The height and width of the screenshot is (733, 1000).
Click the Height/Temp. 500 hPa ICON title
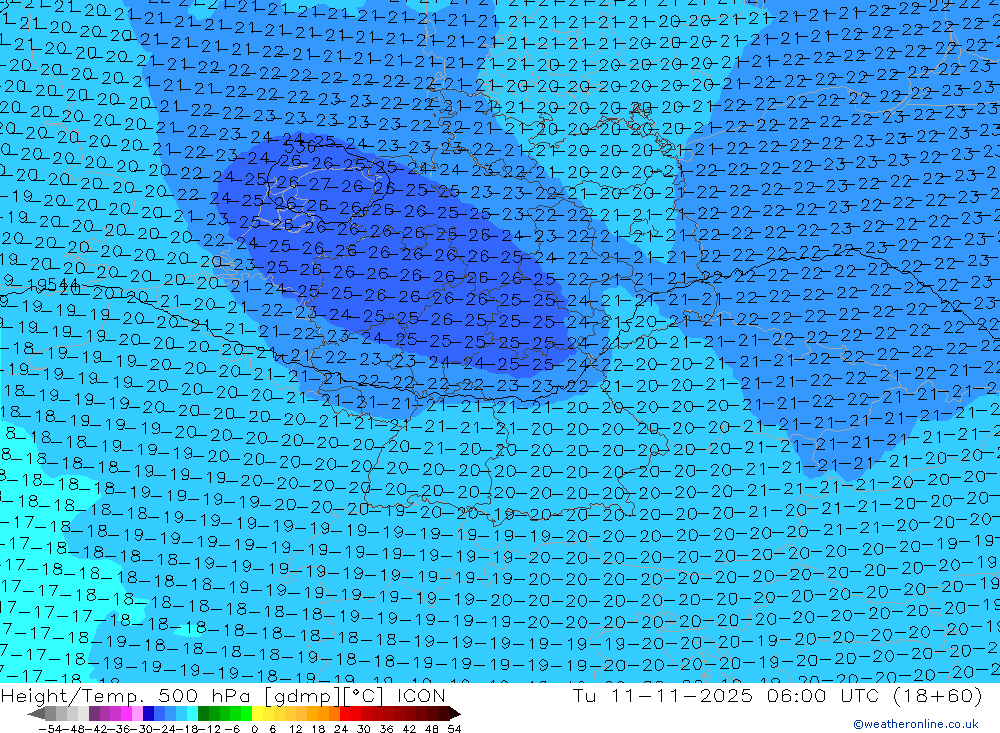pos(223,695)
